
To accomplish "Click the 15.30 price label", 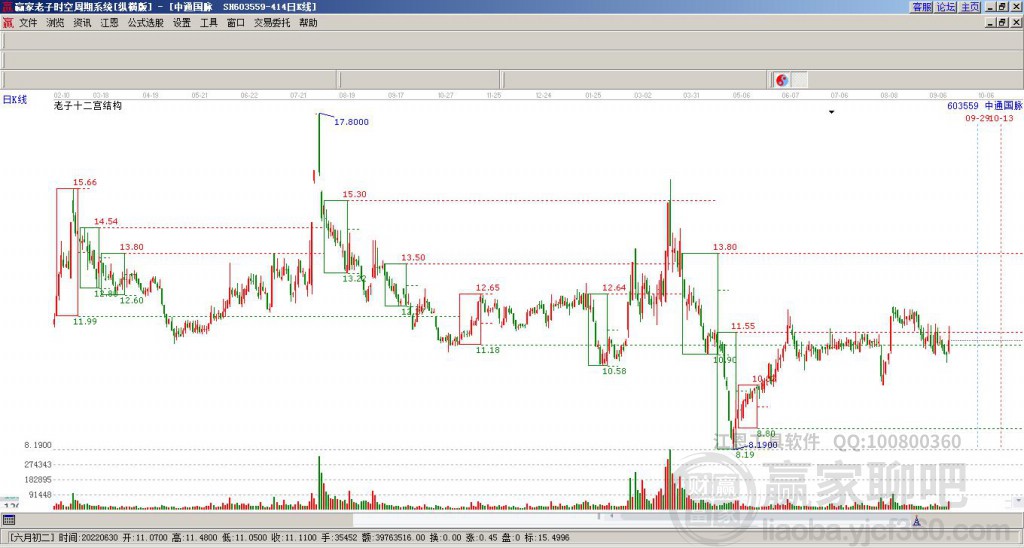I will (355, 194).
